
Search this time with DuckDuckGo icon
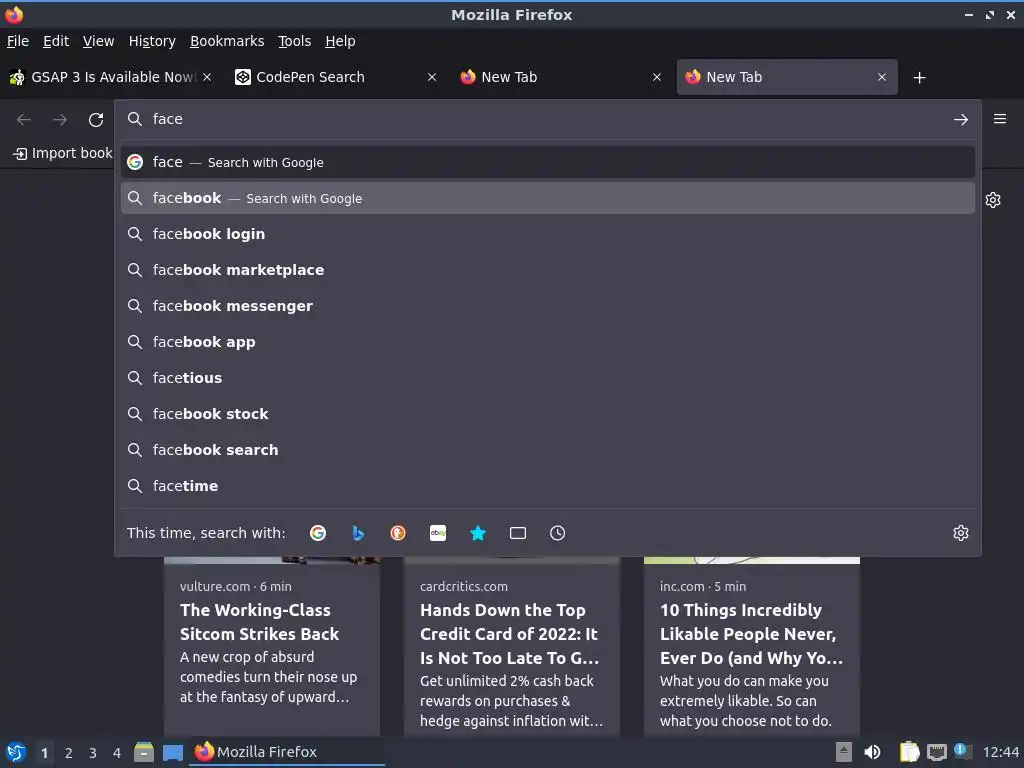click(398, 533)
